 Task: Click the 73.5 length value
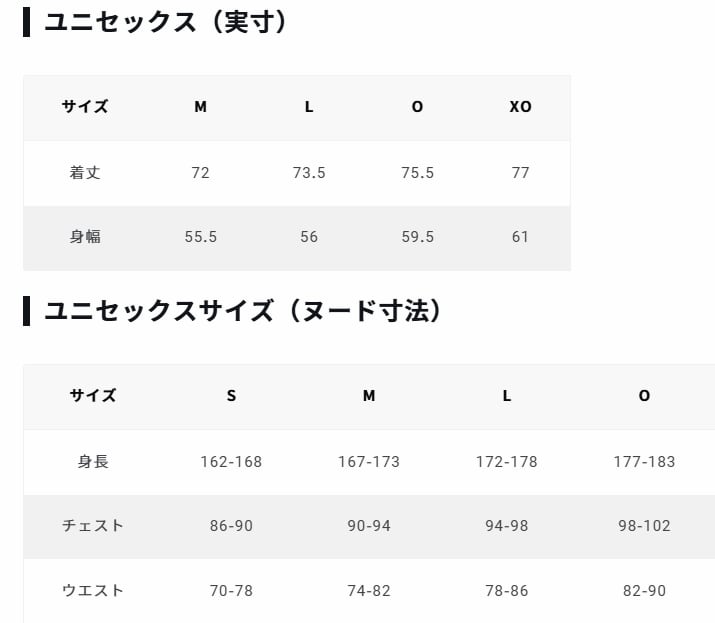click(x=309, y=173)
